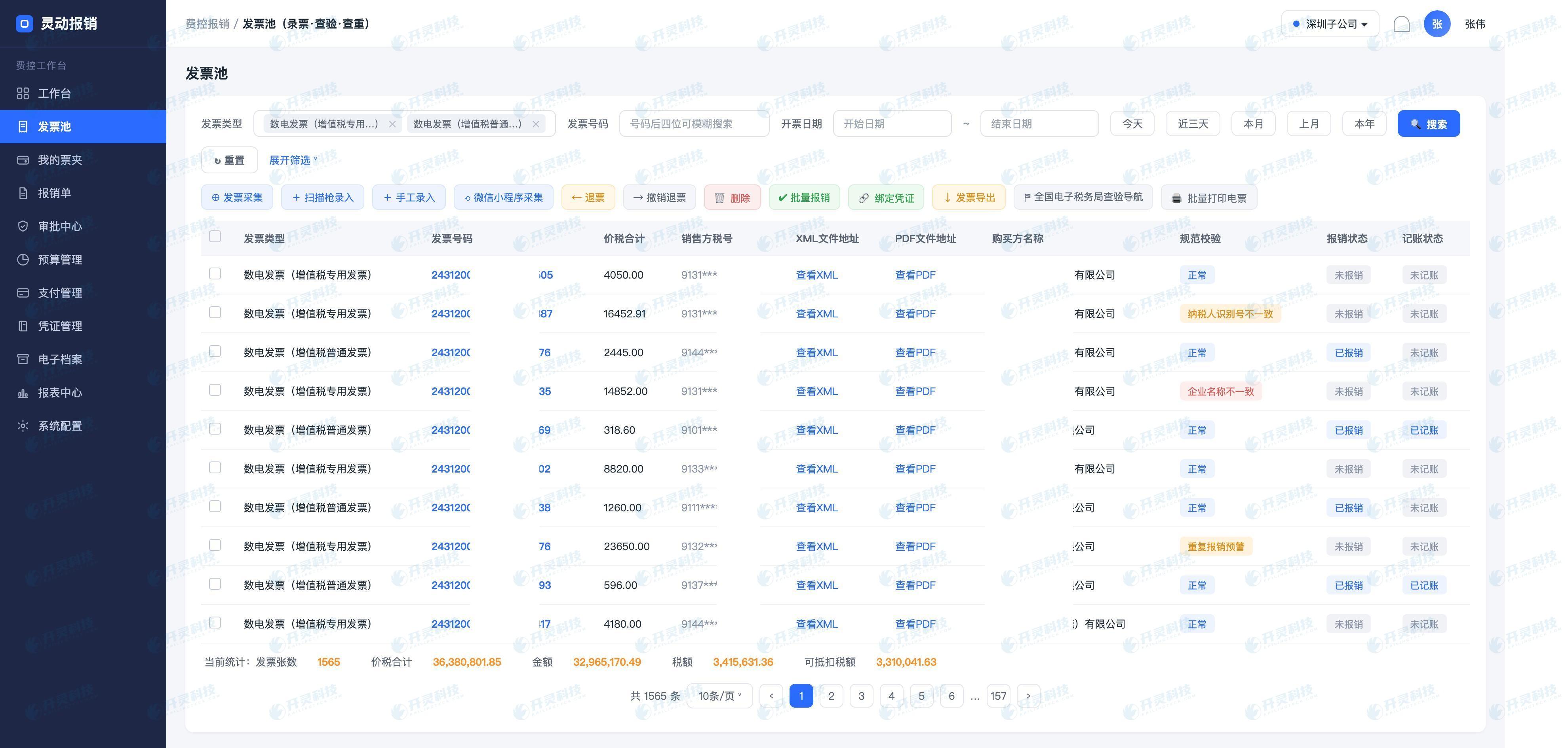Click the 微信小程序采集 toolbar button
The height and width of the screenshot is (748, 1568).
tap(503, 197)
